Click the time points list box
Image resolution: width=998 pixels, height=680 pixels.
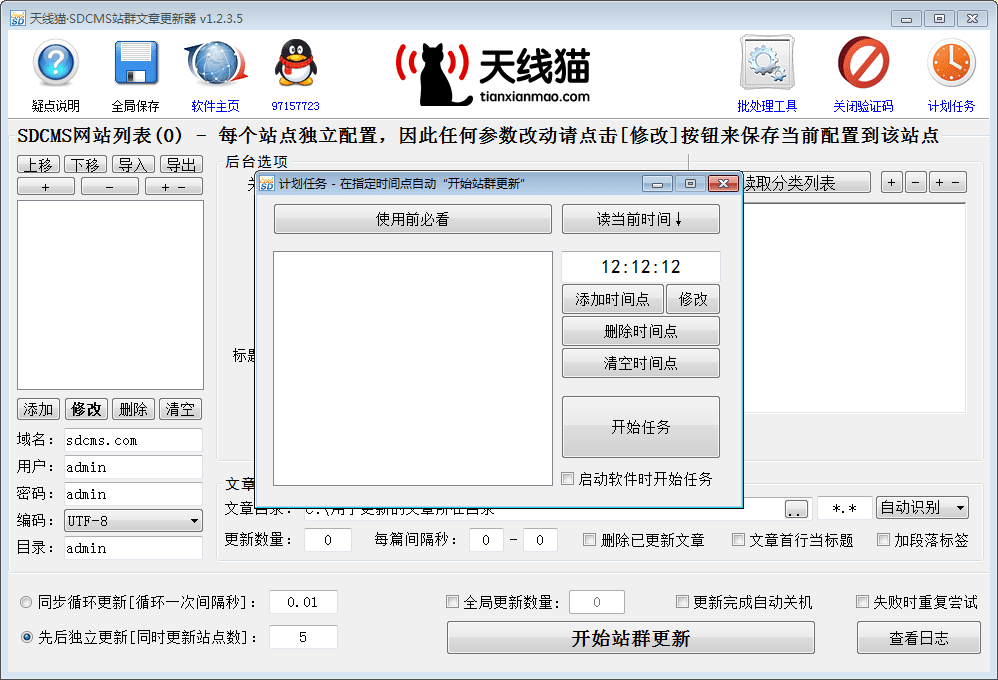pos(412,368)
